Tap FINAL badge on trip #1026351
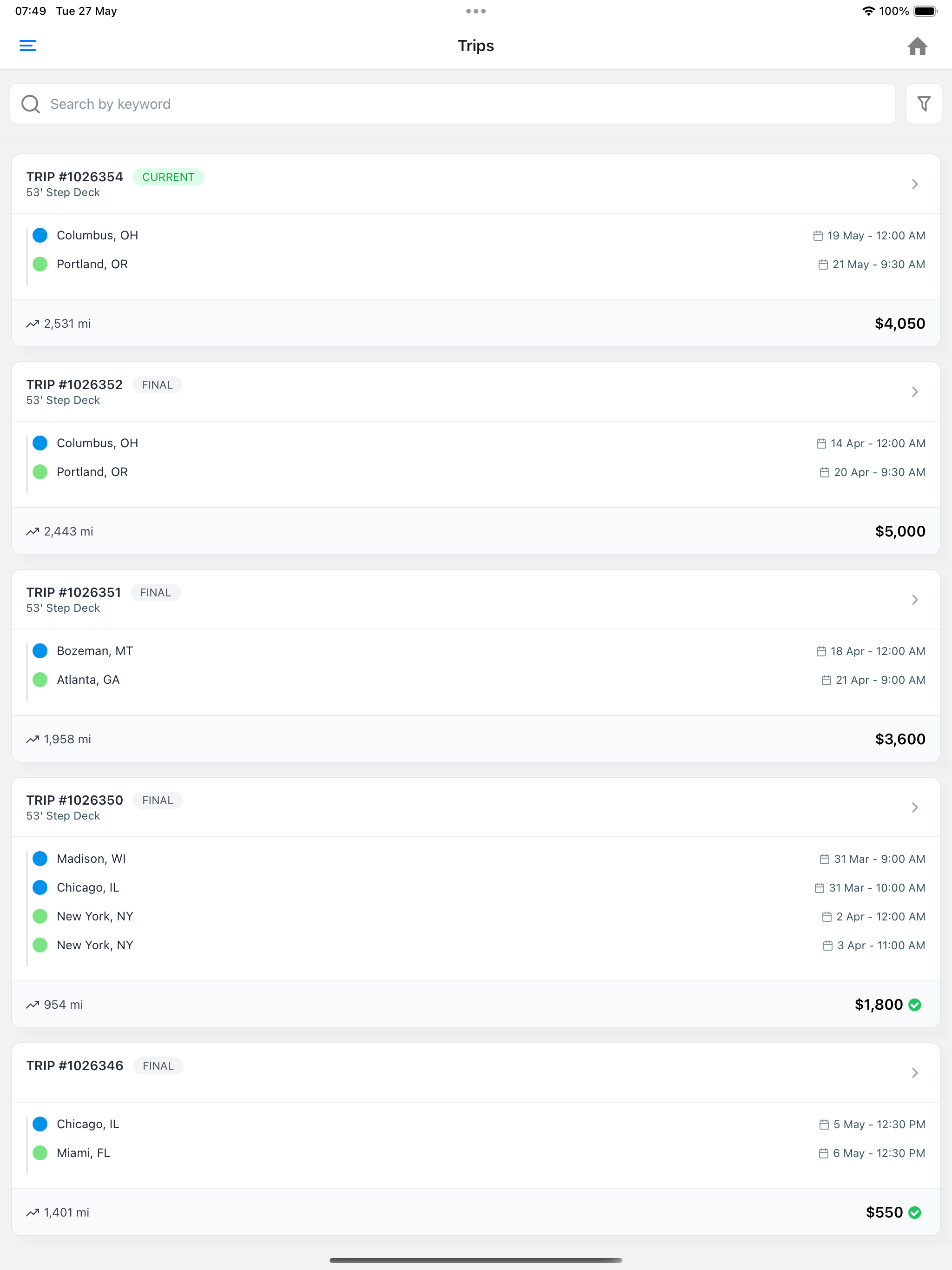The image size is (952, 1270). (x=156, y=593)
